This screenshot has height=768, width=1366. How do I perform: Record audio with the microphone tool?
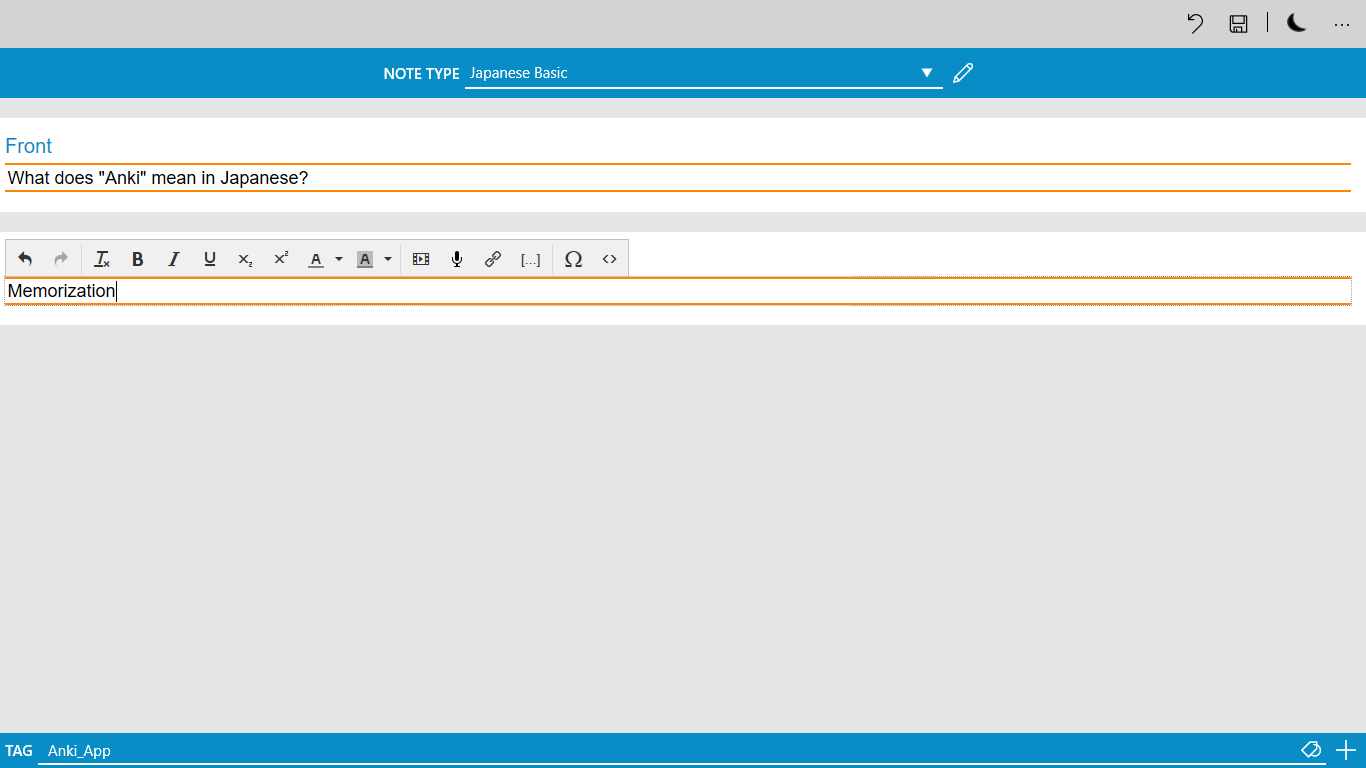(x=456, y=259)
